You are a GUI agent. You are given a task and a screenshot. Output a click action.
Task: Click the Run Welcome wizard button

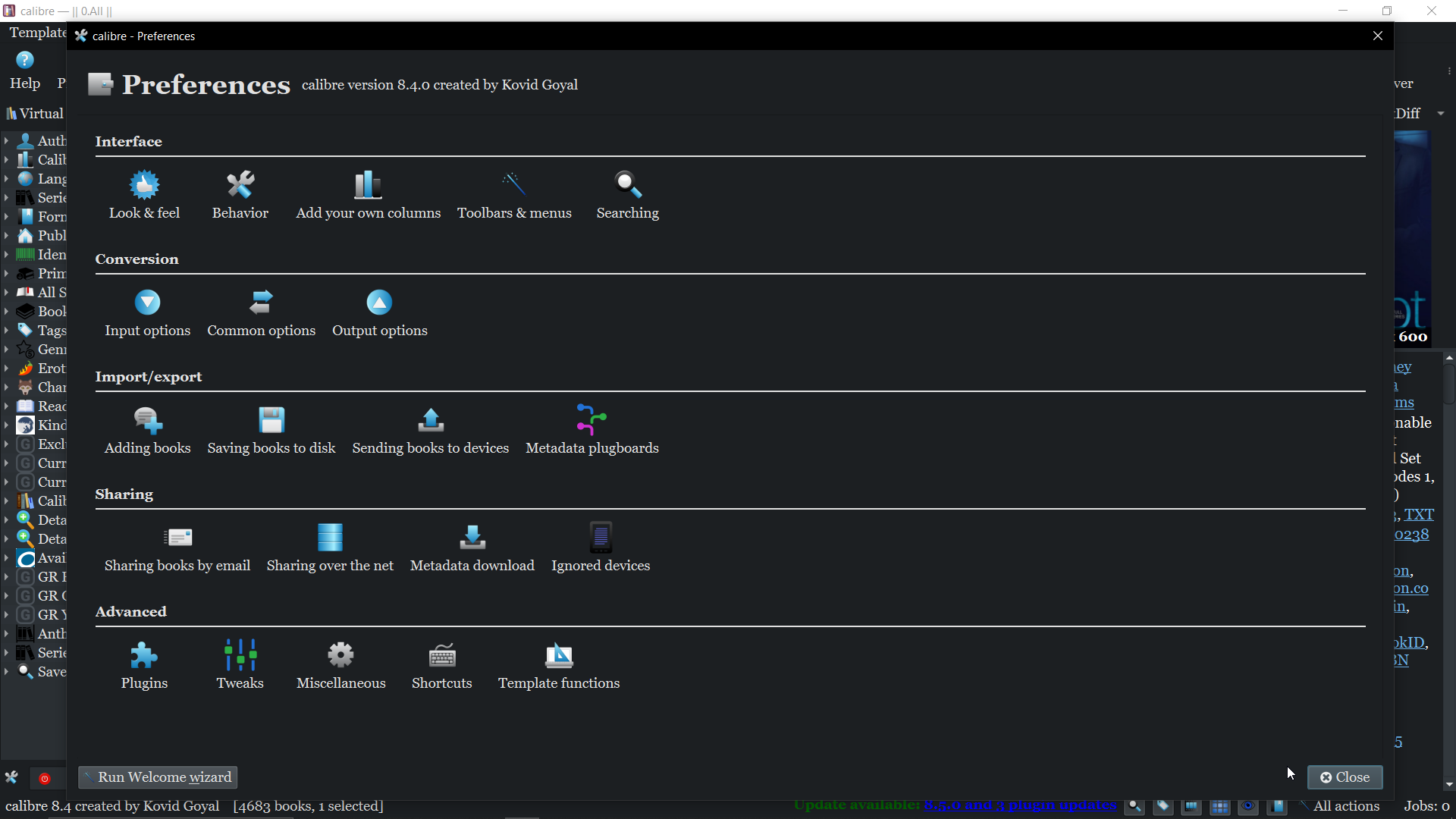point(158,777)
